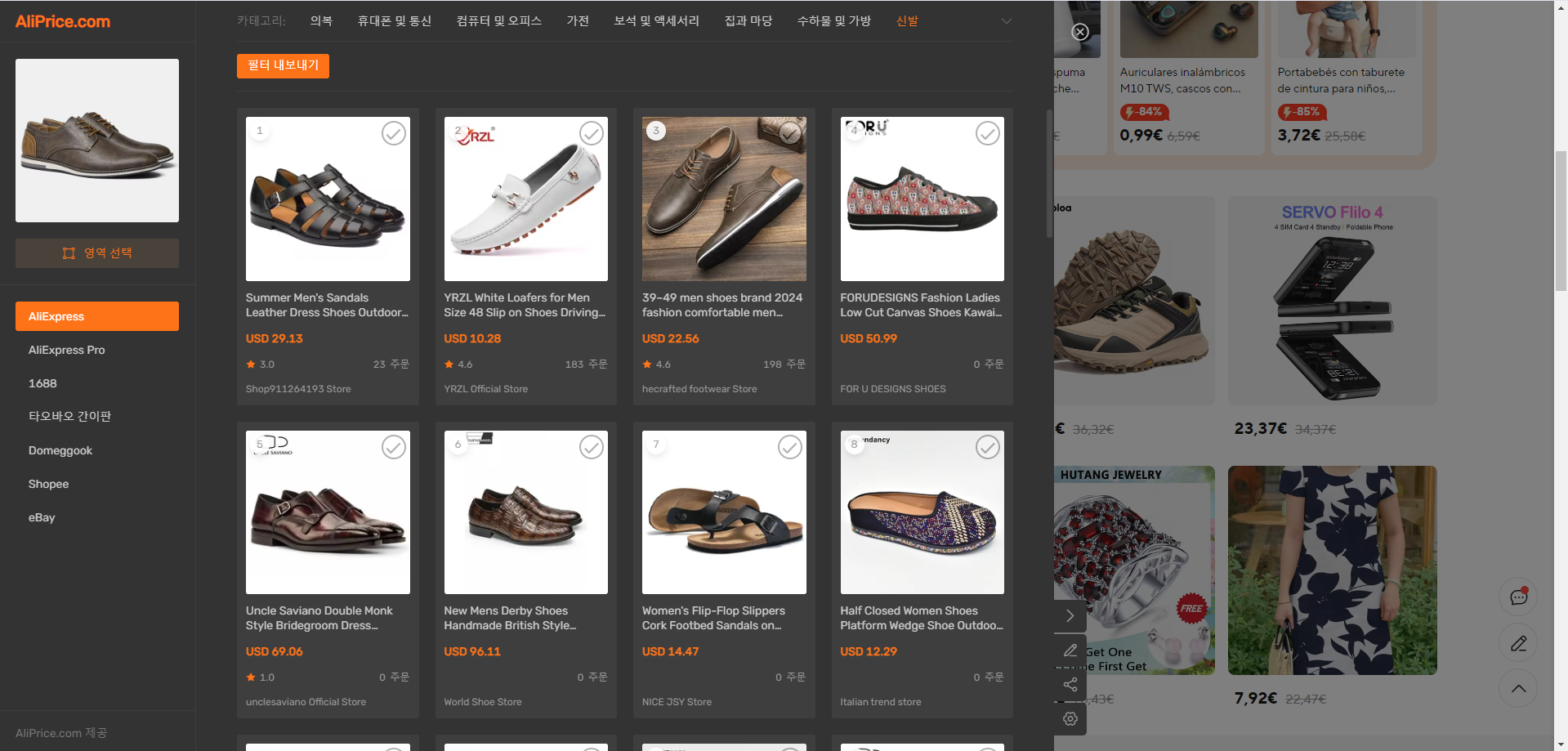Click the floating pencil feedback icon
The width and height of the screenshot is (1568, 751).
click(1518, 643)
